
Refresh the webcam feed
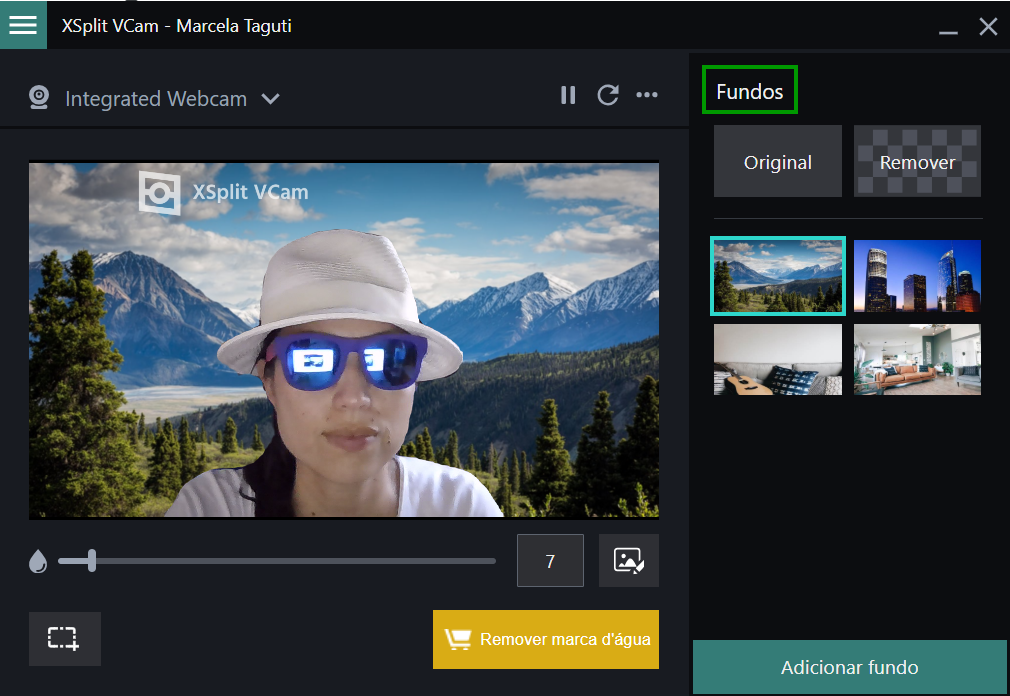pyautogui.click(x=607, y=95)
